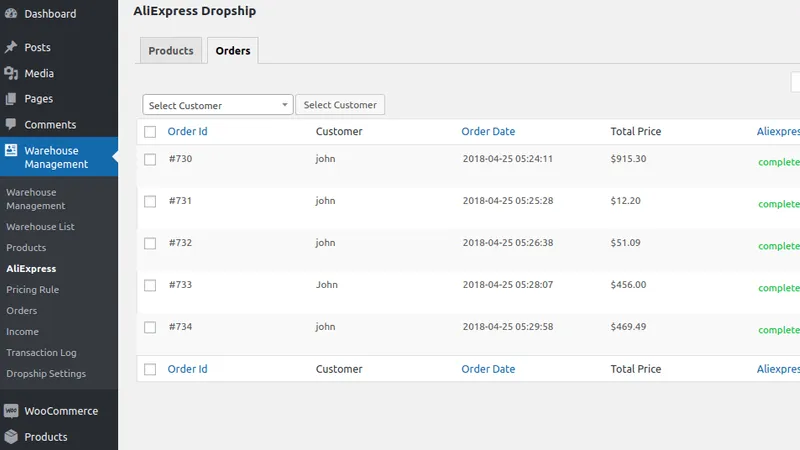Click the Media library icon
Image resolution: width=800 pixels, height=450 pixels.
pyautogui.click(x=11, y=73)
